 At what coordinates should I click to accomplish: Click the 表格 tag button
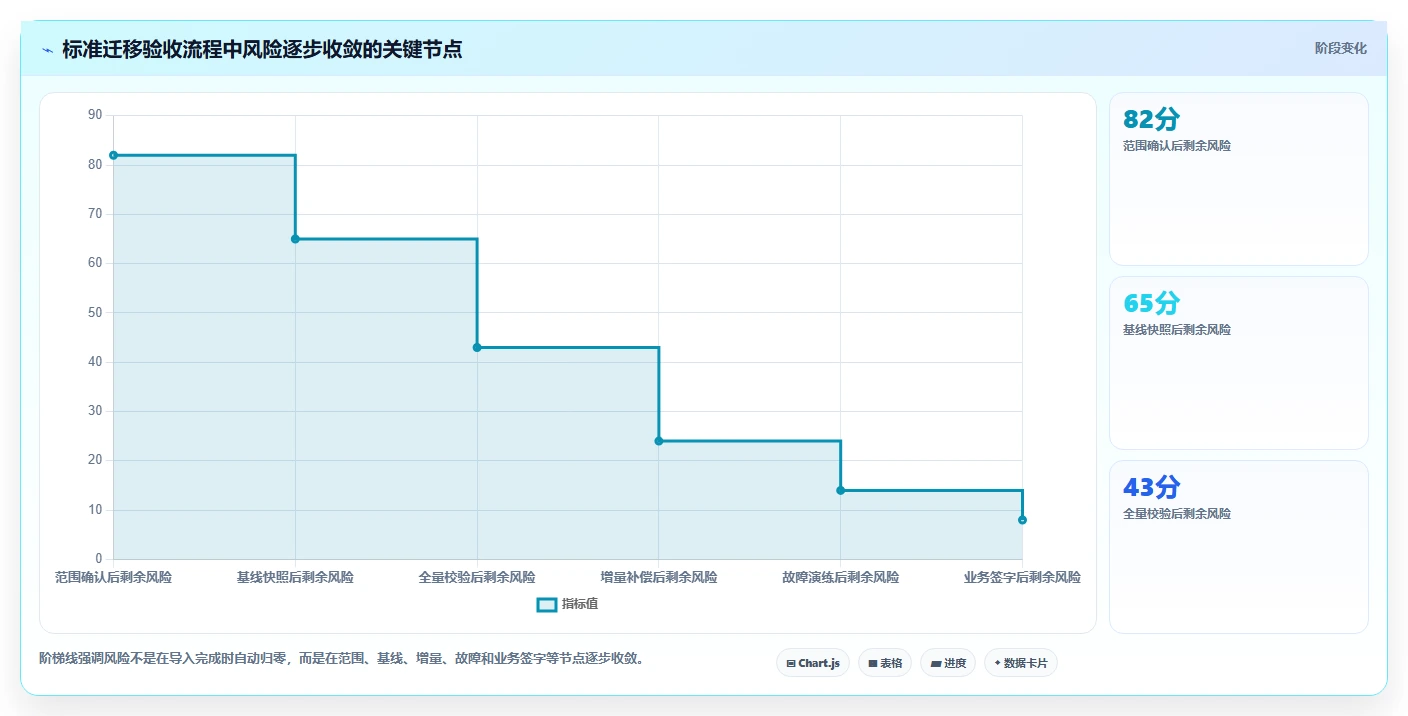(x=885, y=663)
